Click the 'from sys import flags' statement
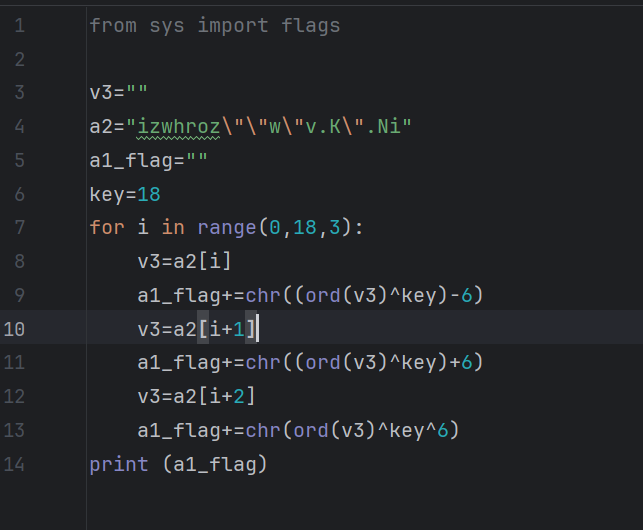 point(215,26)
